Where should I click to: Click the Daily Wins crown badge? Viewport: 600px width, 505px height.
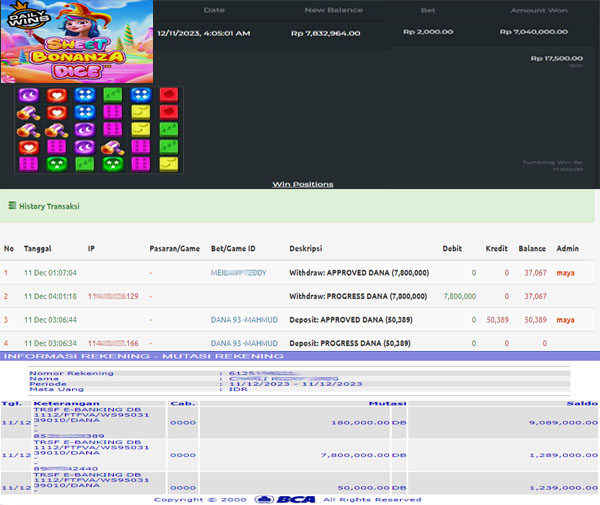pyautogui.click(x=28, y=16)
